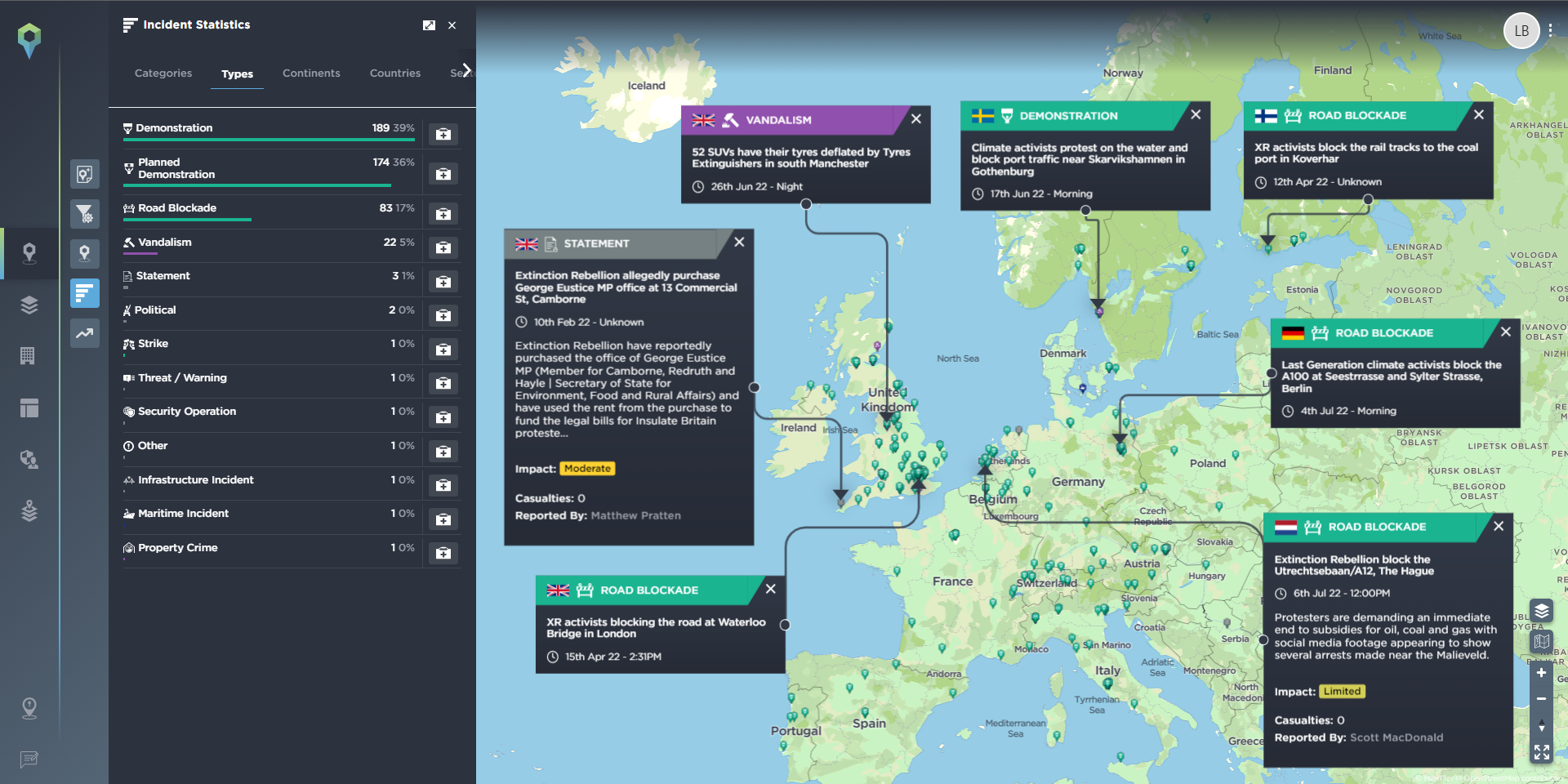The width and height of the screenshot is (1568, 784).
Task: Open the basemap style control
Action: point(1542,642)
